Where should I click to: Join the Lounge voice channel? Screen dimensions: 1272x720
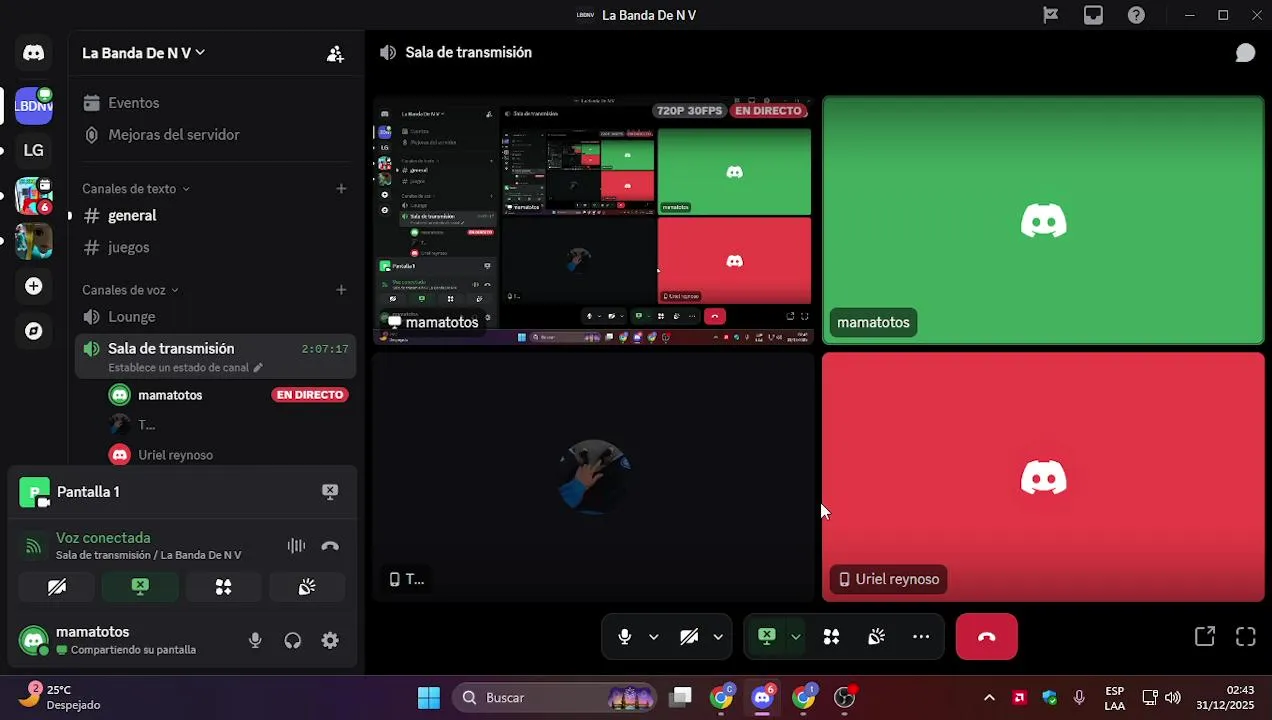[x=215, y=317]
